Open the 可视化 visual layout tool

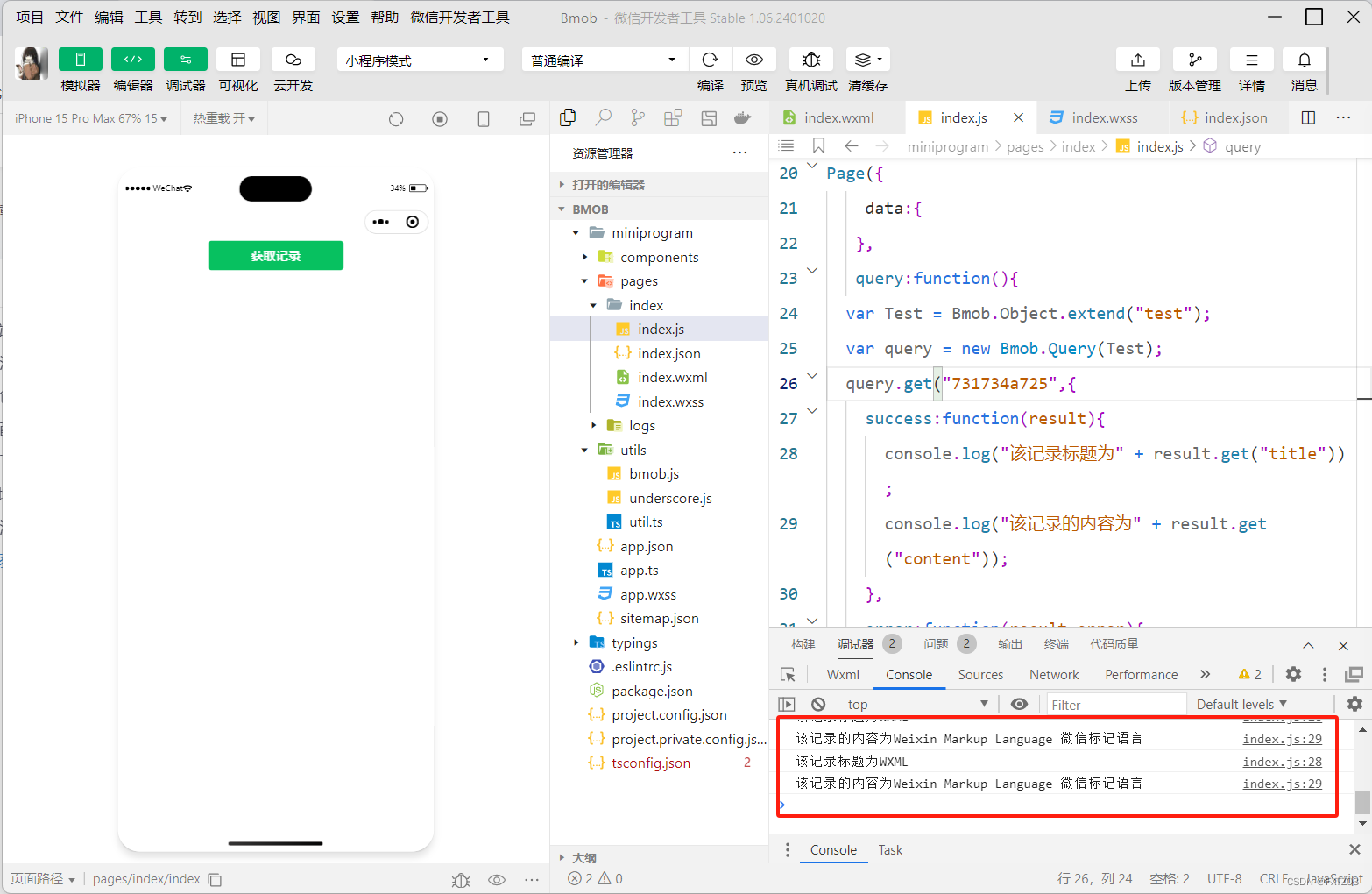[238, 60]
